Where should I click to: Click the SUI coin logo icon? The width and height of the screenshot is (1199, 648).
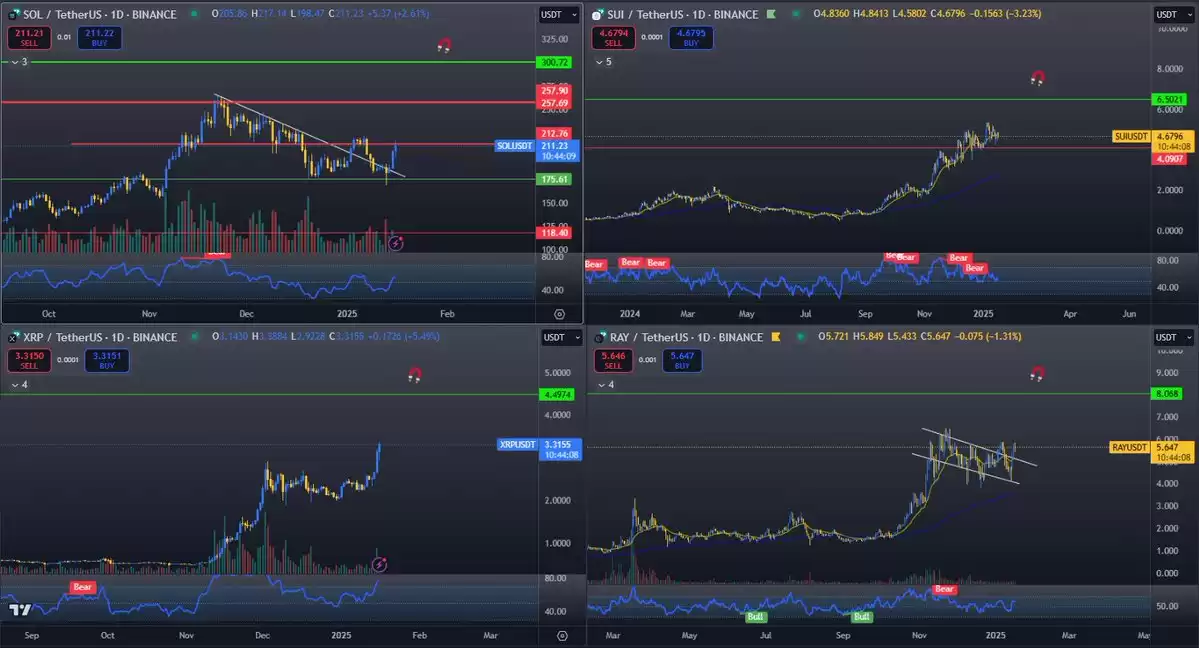tap(598, 14)
